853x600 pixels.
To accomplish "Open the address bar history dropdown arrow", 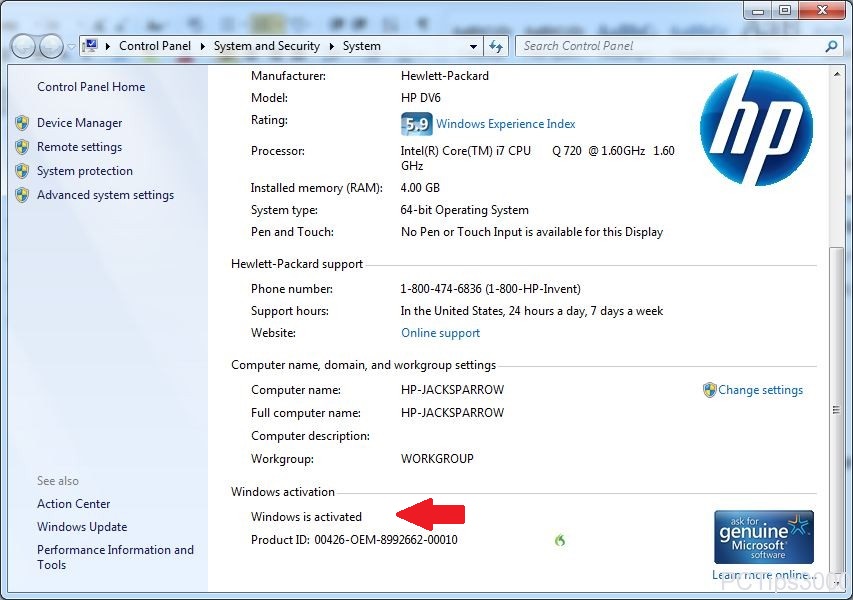I will coord(473,47).
